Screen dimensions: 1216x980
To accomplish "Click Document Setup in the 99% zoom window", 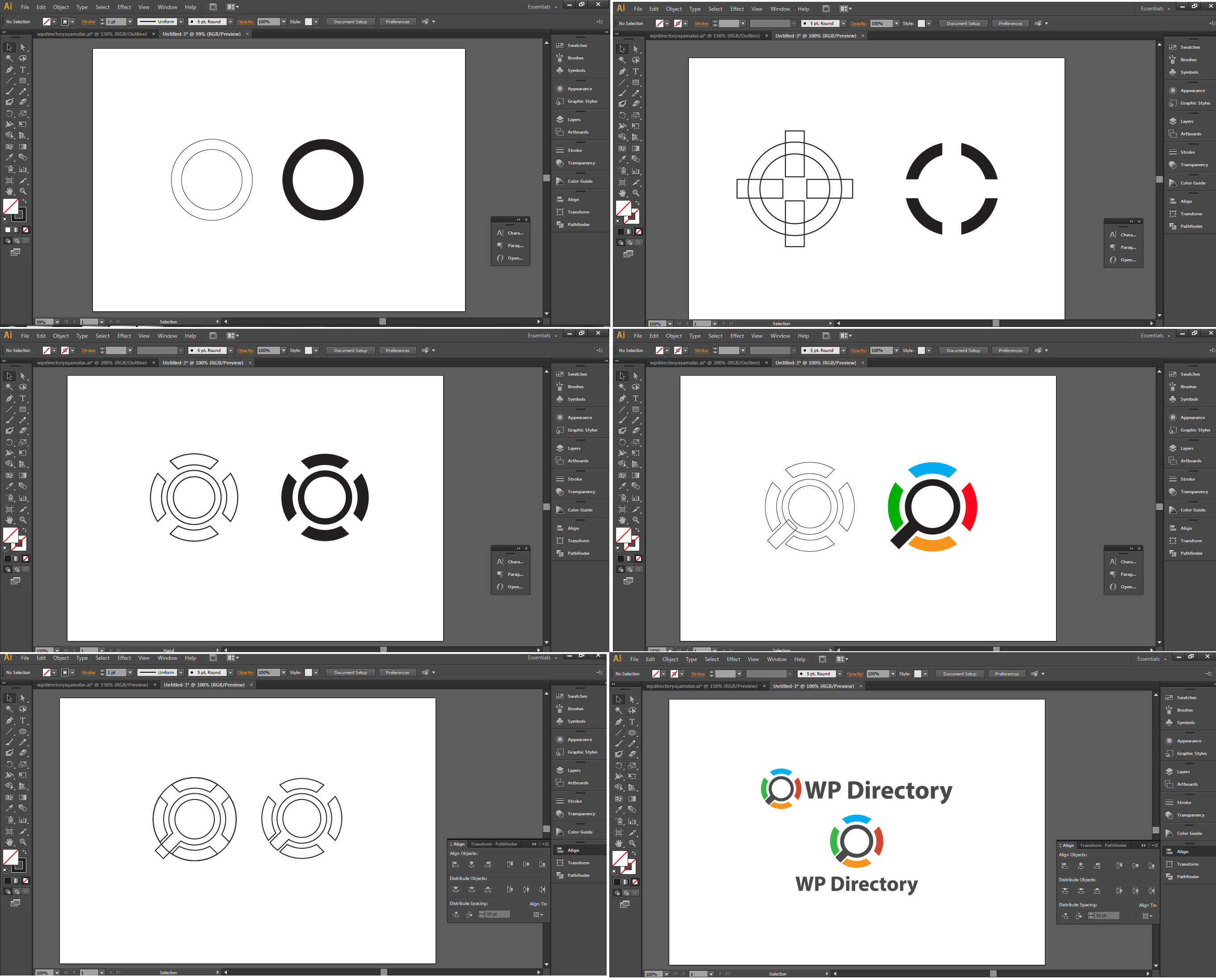I will click(x=350, y=22).
